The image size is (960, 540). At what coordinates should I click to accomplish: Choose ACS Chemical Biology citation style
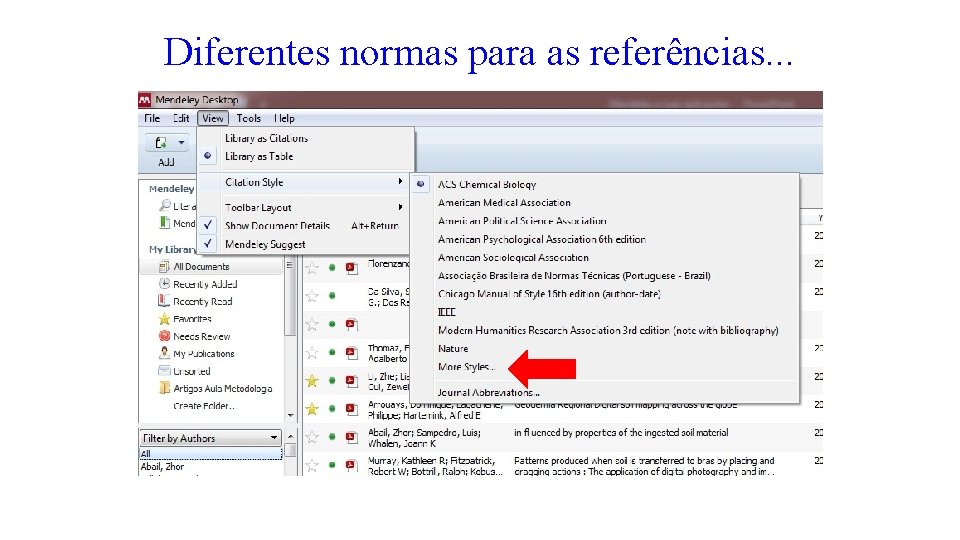(487, 184)
